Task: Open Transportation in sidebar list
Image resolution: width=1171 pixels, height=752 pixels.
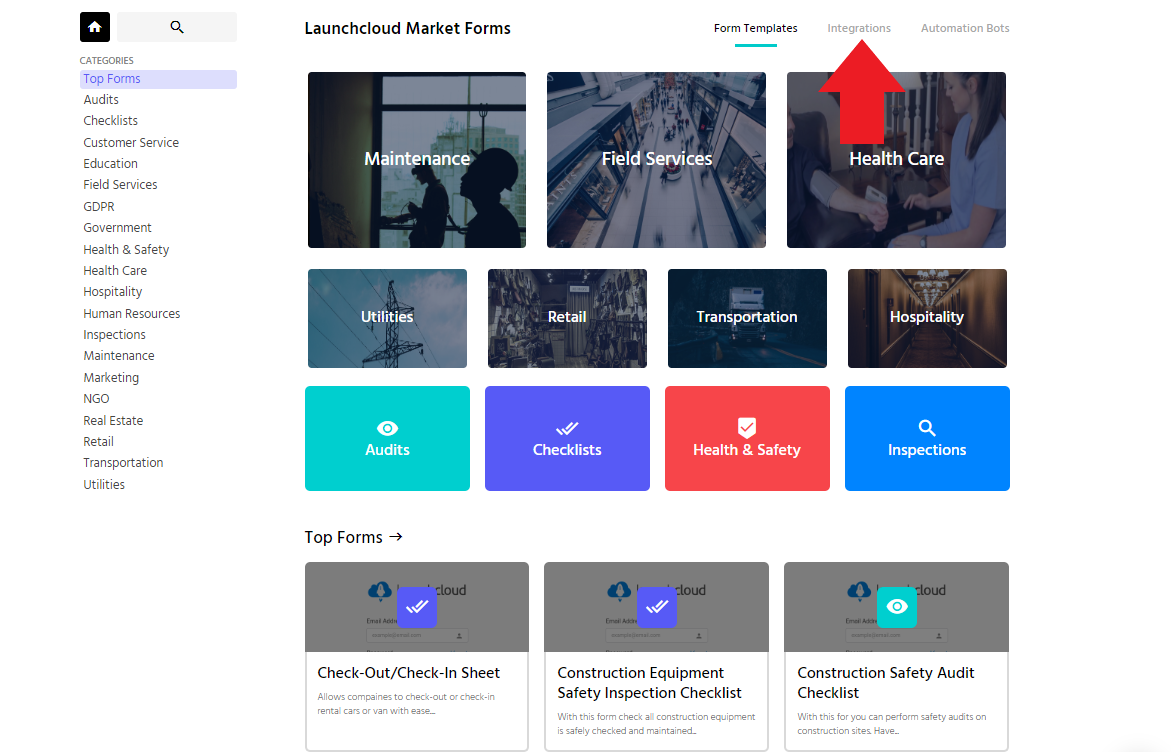Action: pyautogui.click(x=123, y=463)
